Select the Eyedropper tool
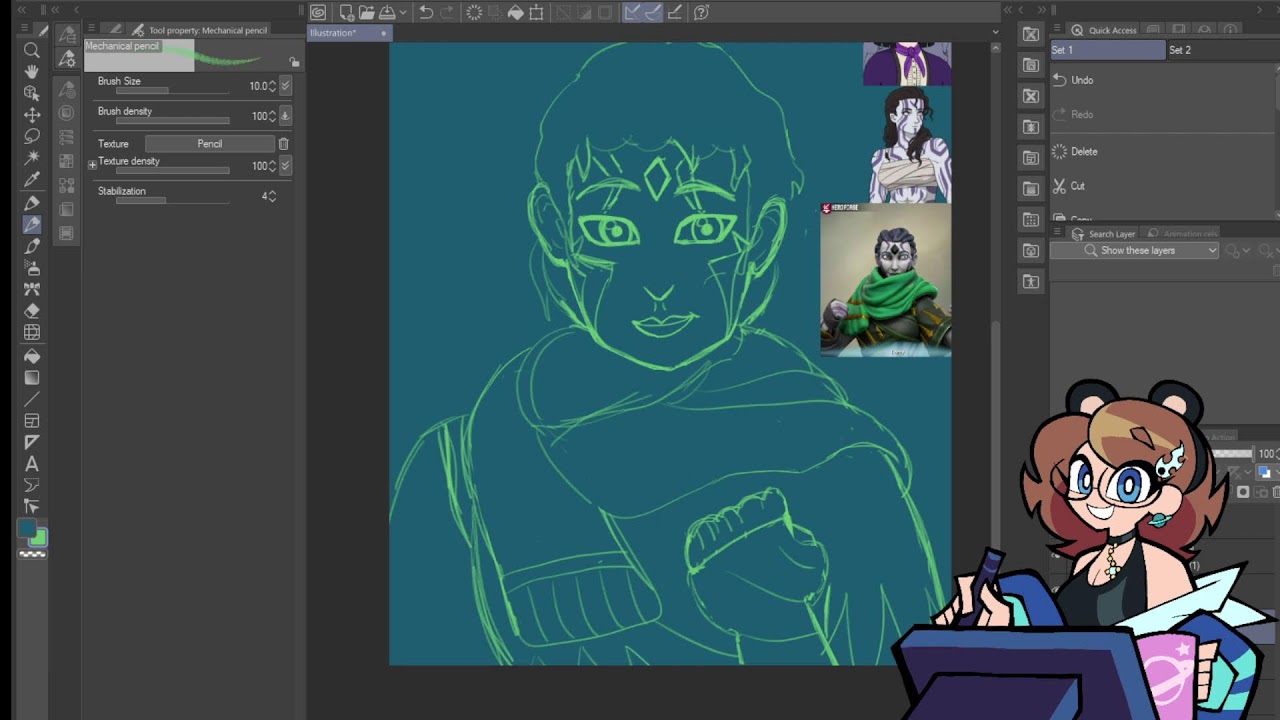 tap(32, 180)
